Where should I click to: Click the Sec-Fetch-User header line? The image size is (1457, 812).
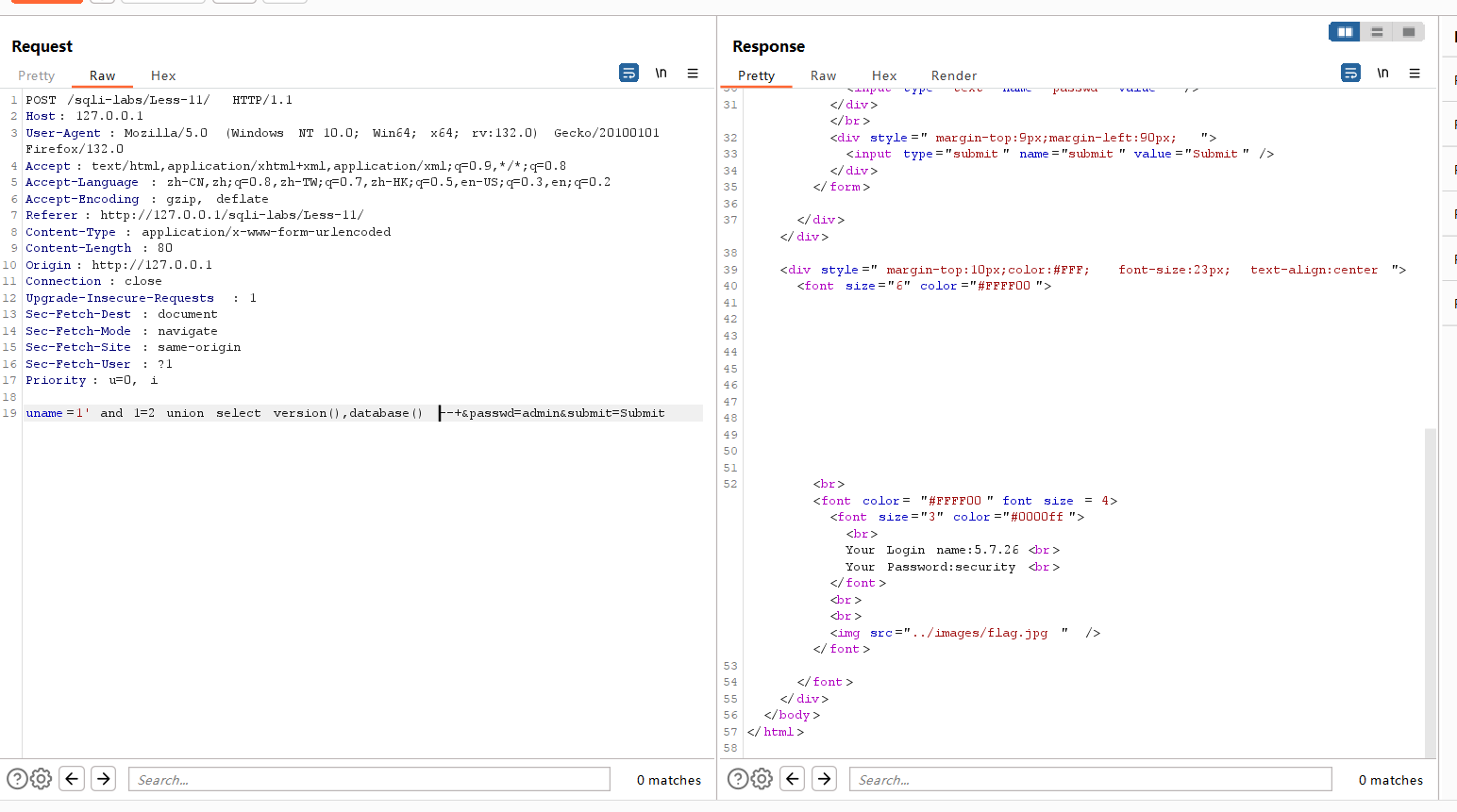[x=99, y=364]
